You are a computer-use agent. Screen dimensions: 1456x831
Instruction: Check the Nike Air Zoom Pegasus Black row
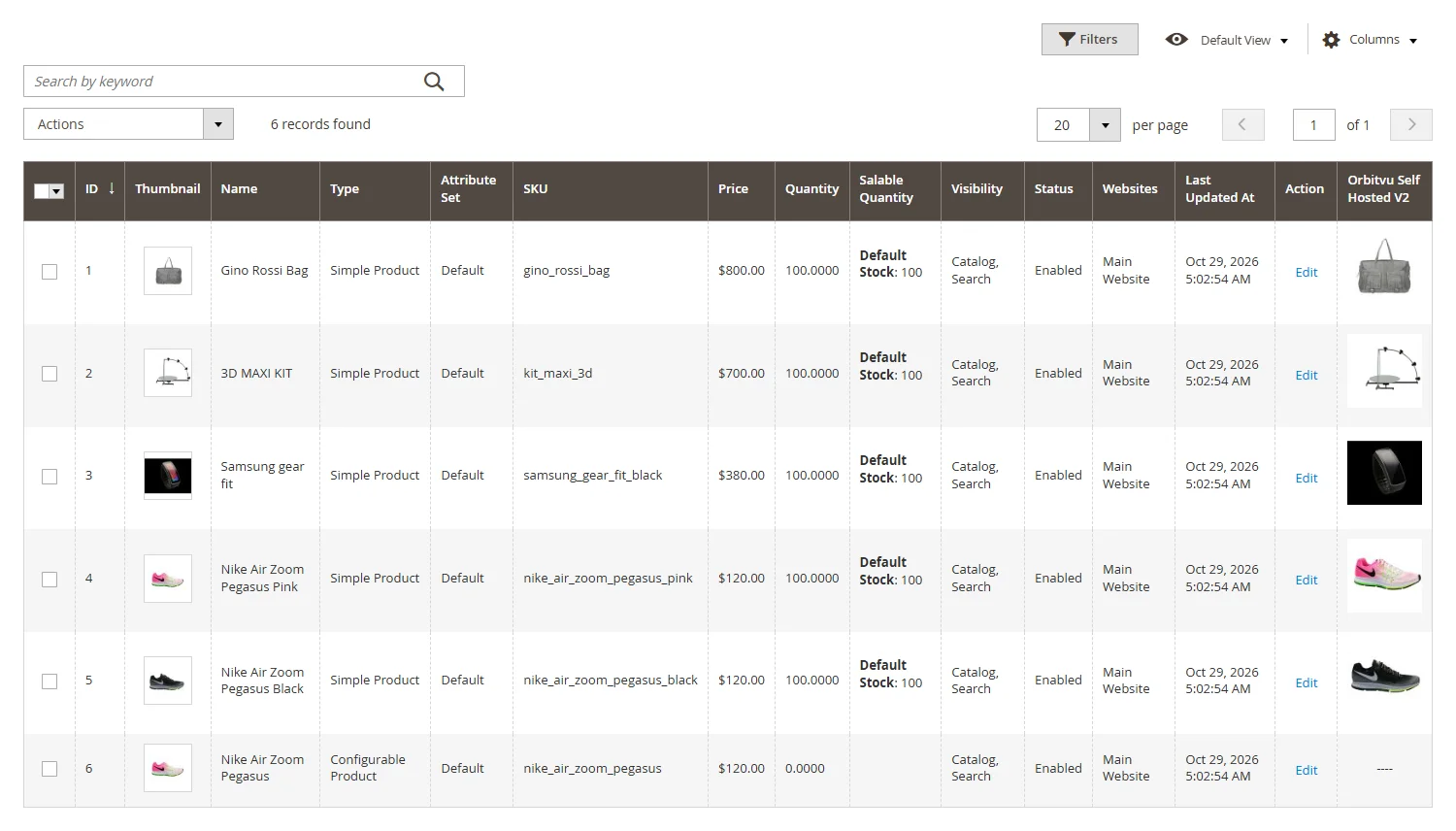click(x=50, y=681)
